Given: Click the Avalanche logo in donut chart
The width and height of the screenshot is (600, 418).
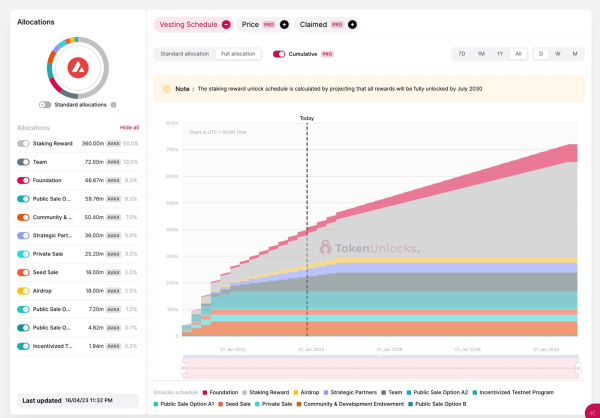Looking at the screenshot, I should coord(78,68).
